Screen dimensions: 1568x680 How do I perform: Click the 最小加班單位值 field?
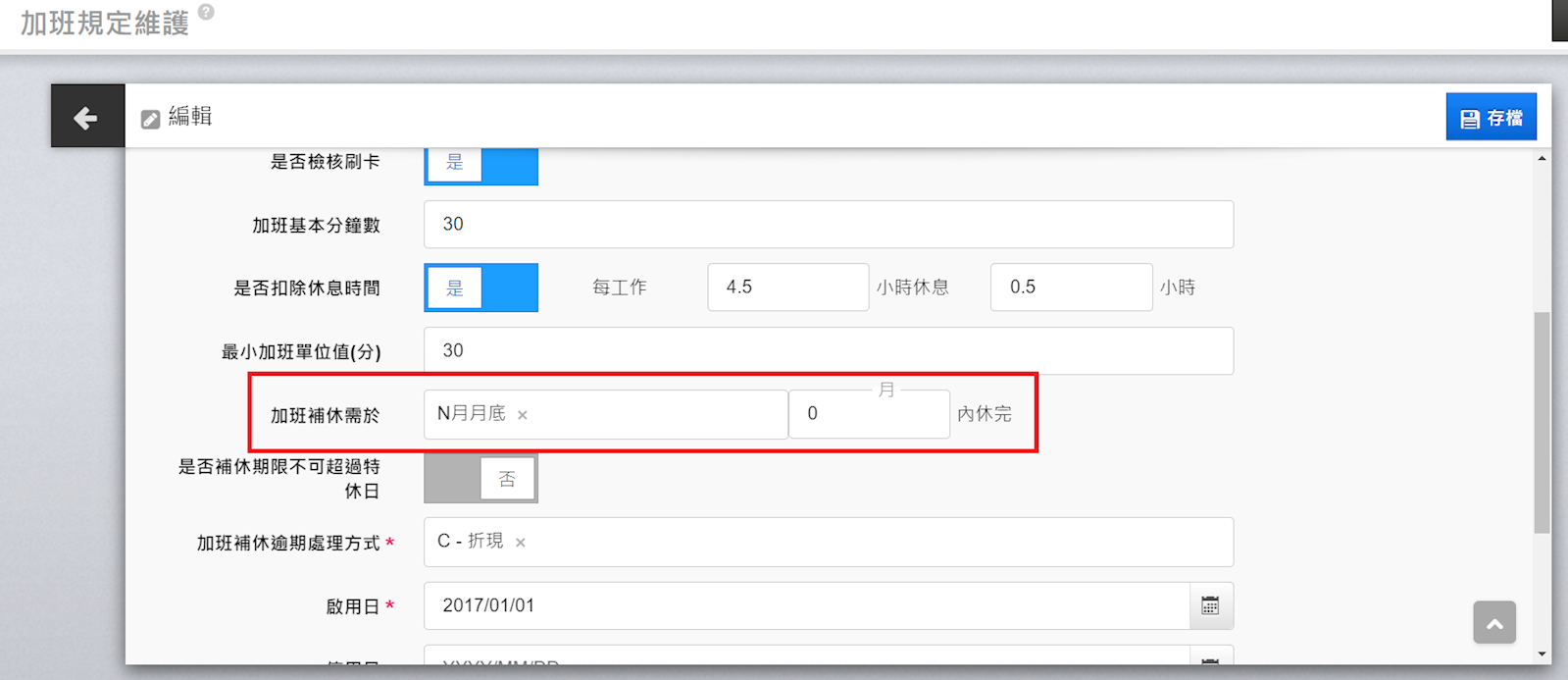[x=828, y=351]
